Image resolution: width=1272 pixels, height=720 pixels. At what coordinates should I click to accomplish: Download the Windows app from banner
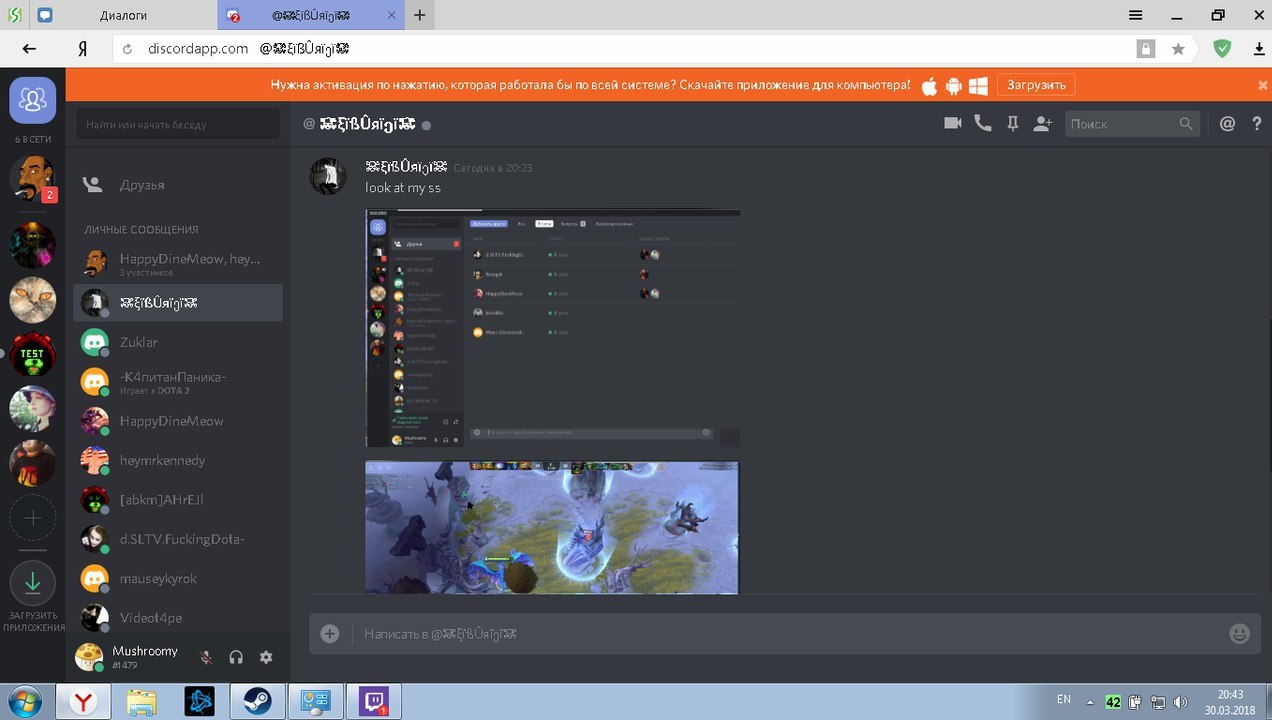pos(978,85)
